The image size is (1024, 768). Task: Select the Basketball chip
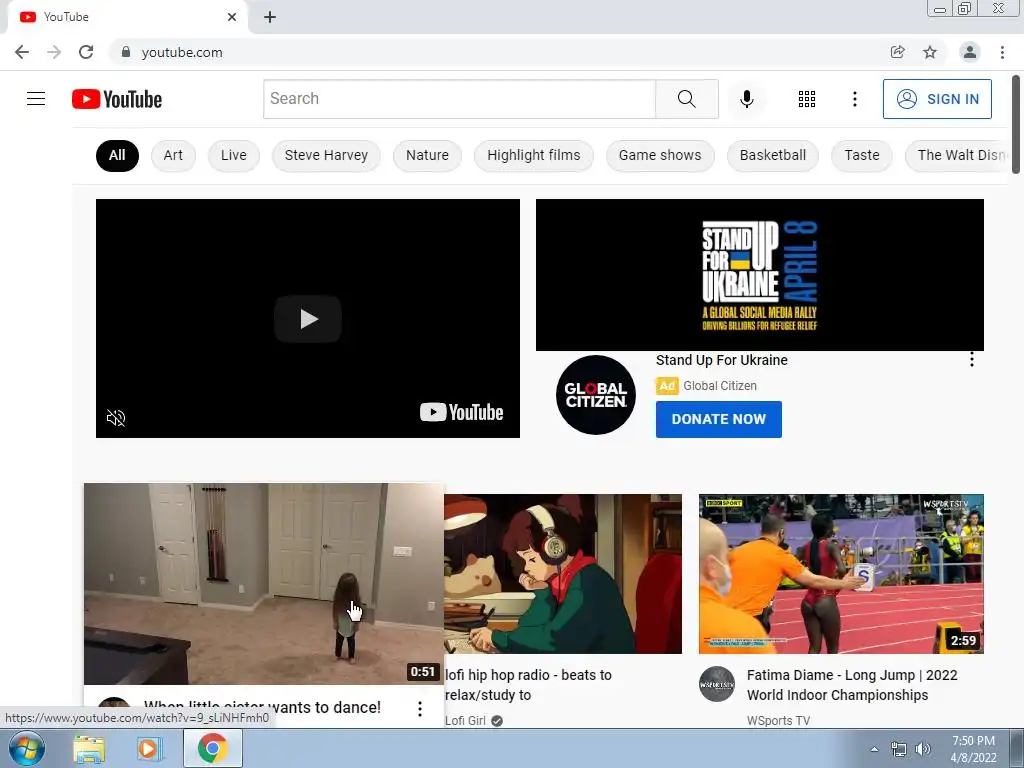(x=773, y=155)
